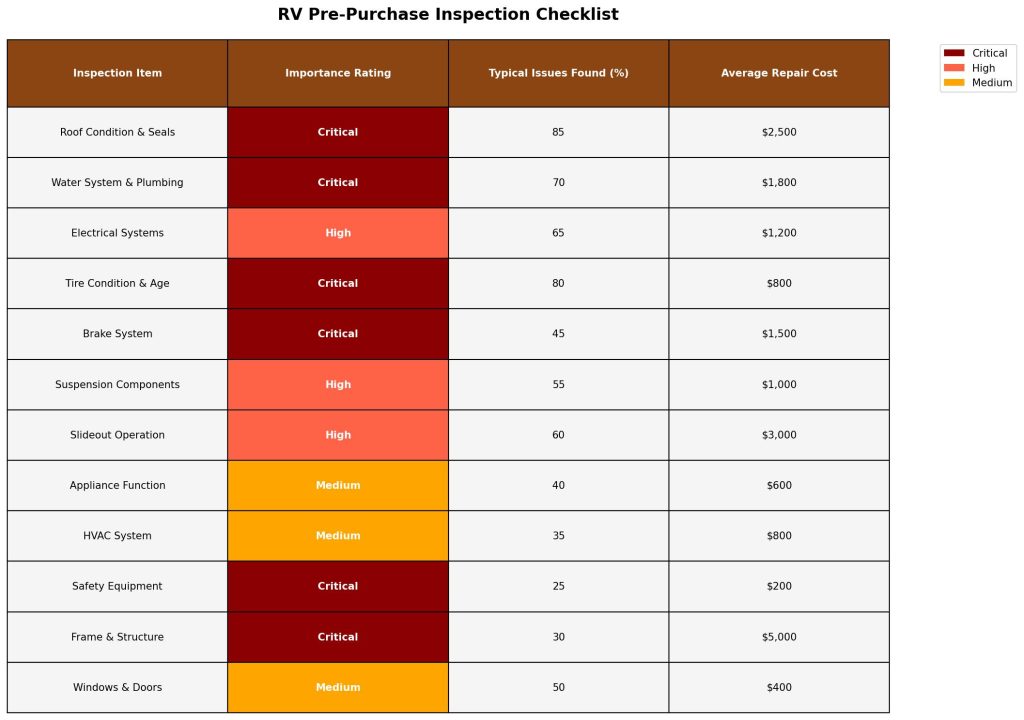
Task: Select the Brake System Critical rating cell
Action: pos(338,334)
